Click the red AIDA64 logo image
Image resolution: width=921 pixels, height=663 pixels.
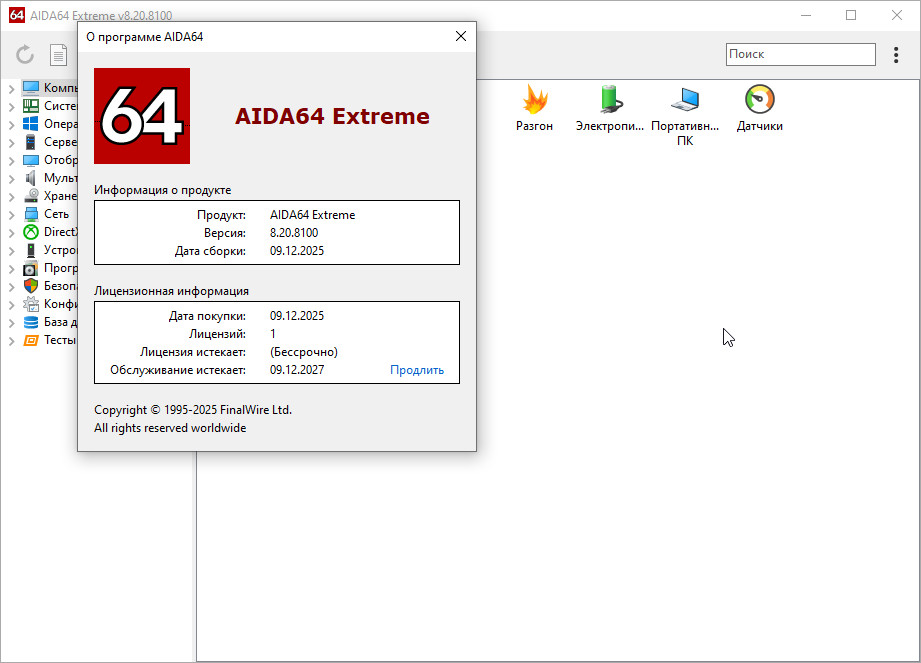coord(142,116)
